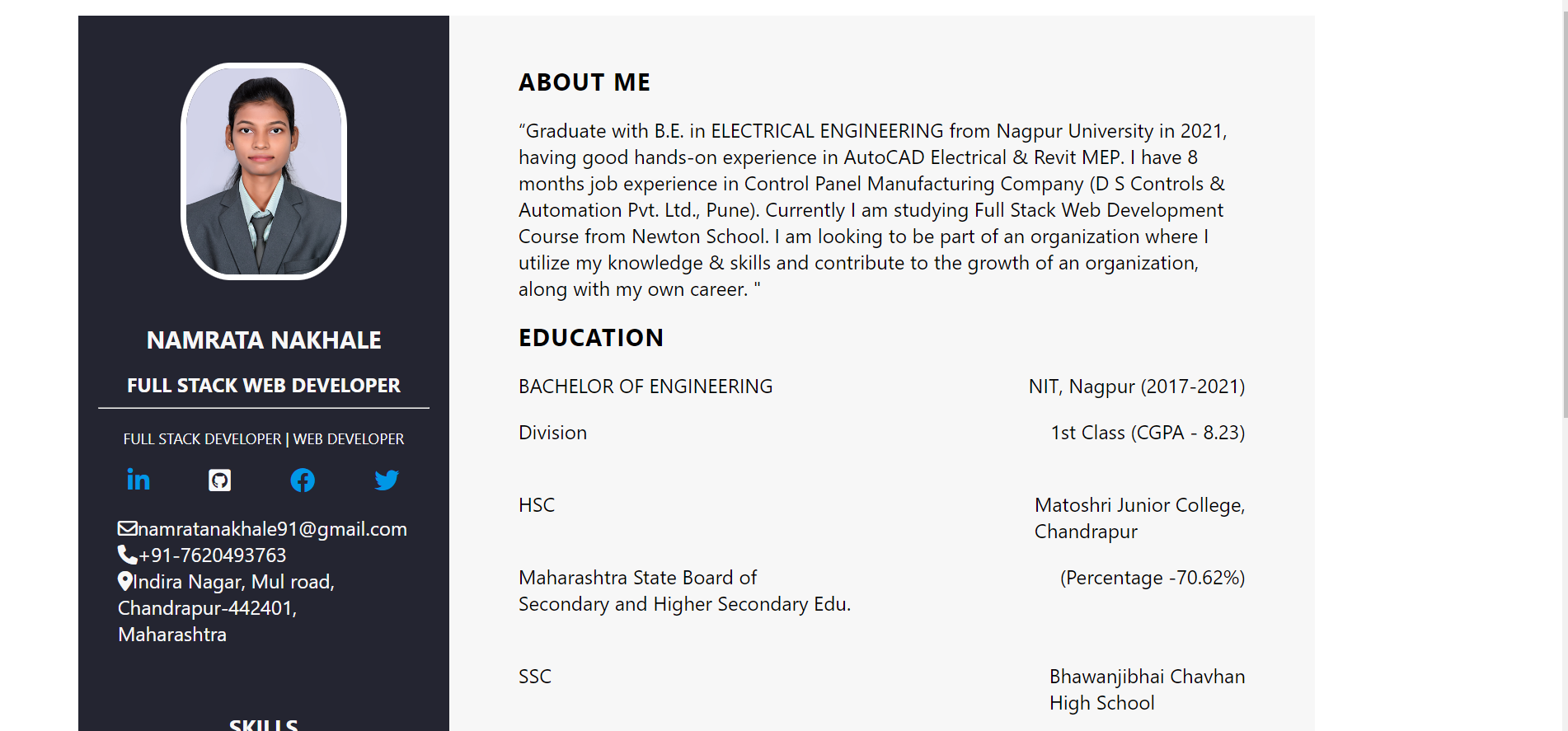Click Namrata's profile photo
The width and height of the screenshot is (1568, 731).
click(x=264, y=171)
